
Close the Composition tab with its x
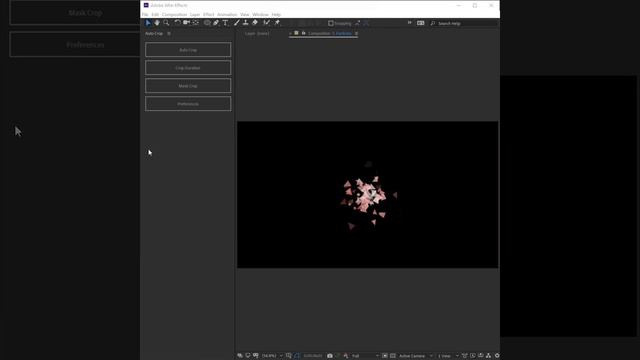[x=291, y=33]
